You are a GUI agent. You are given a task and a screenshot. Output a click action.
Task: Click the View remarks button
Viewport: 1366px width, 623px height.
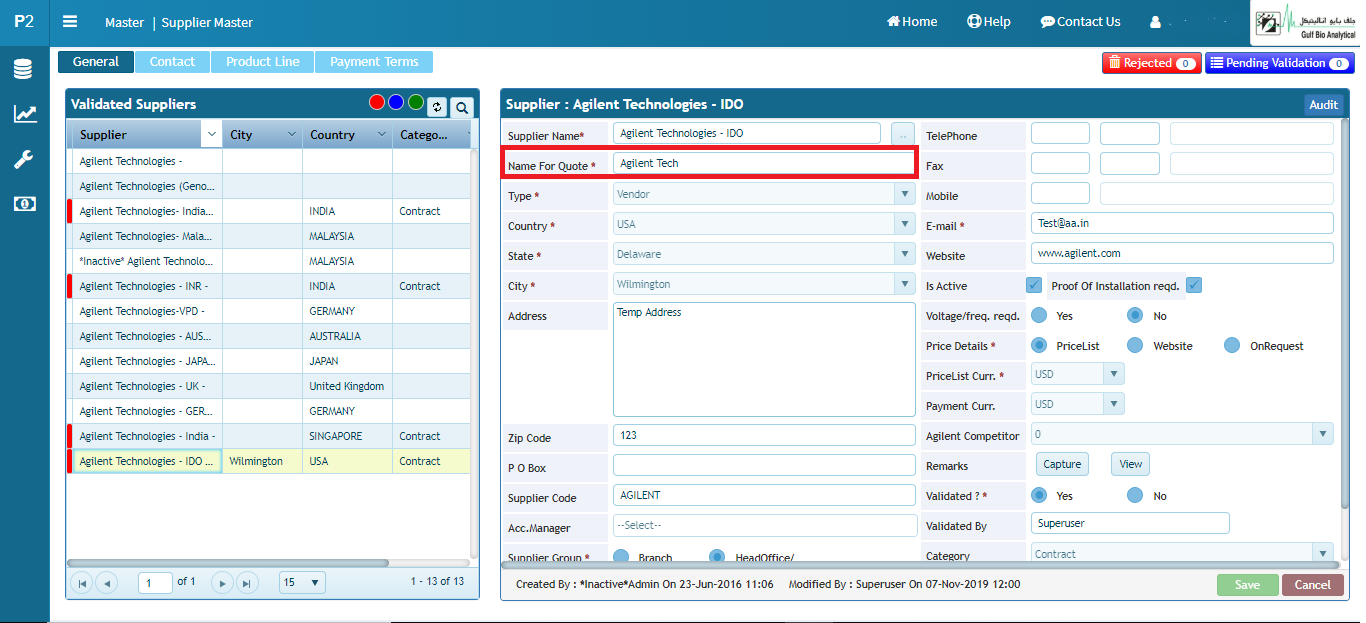(x=1130, y=464)
